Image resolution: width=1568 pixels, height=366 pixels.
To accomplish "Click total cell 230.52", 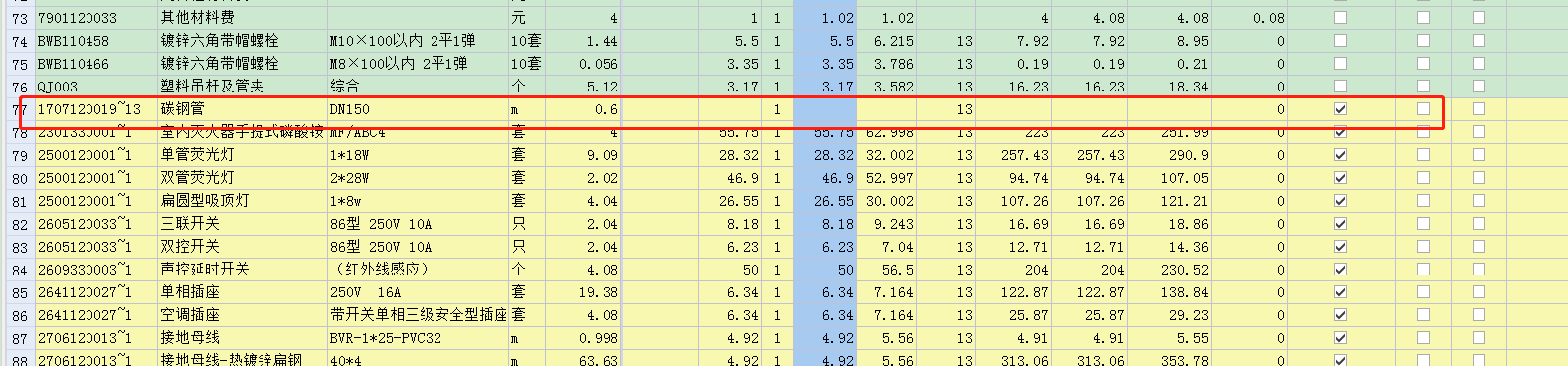I will 1169,270.
